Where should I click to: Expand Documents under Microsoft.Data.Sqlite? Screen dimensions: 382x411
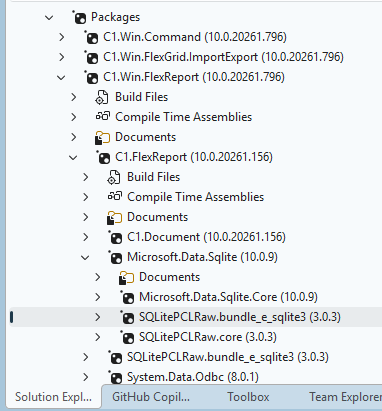click(x=97, y=277)
